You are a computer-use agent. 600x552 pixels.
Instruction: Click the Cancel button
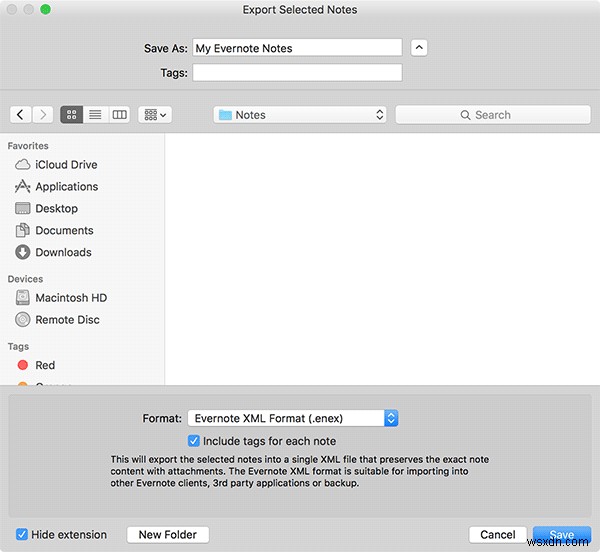pos(497,534)
